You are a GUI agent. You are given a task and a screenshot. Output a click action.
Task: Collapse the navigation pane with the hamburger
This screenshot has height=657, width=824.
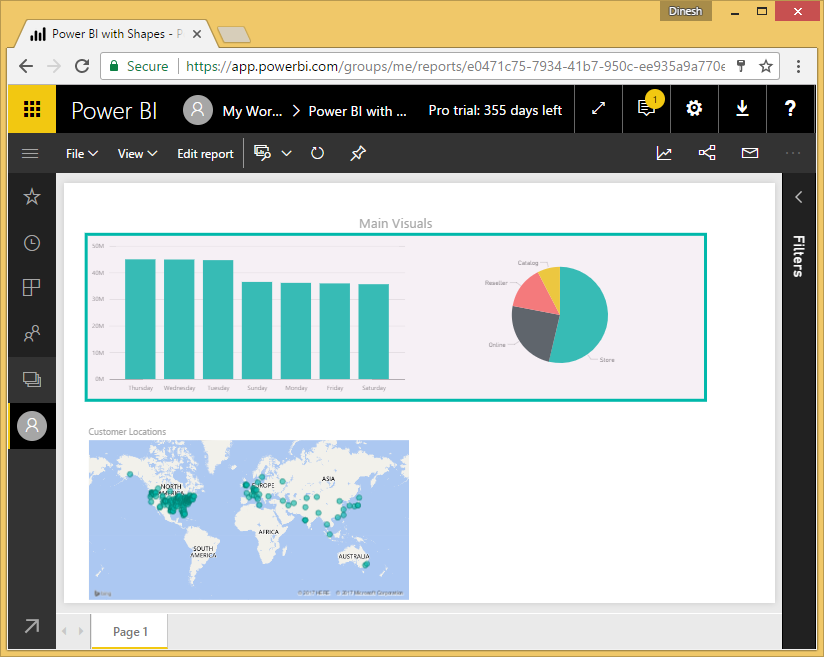[30, 153]
